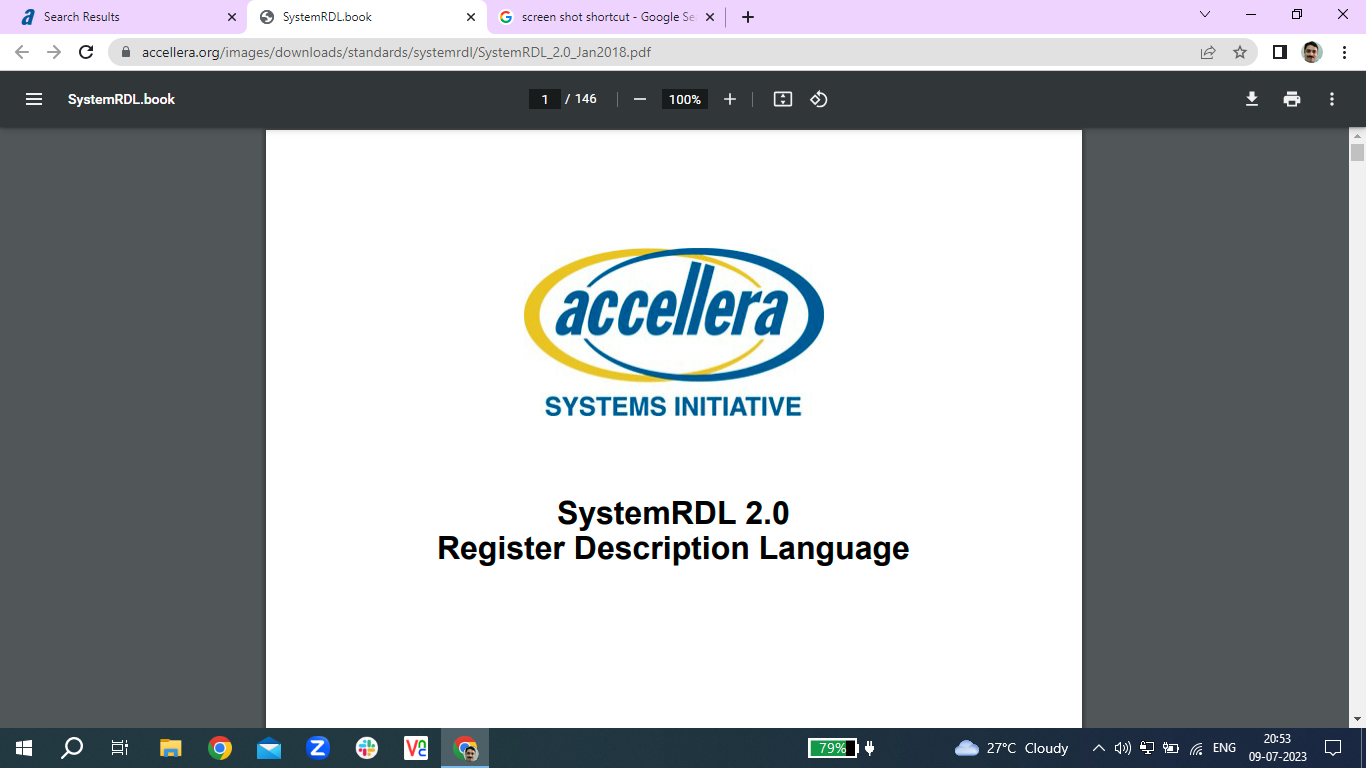
Task: Open the Windows Start menu
Action: [x=24, y=748]
